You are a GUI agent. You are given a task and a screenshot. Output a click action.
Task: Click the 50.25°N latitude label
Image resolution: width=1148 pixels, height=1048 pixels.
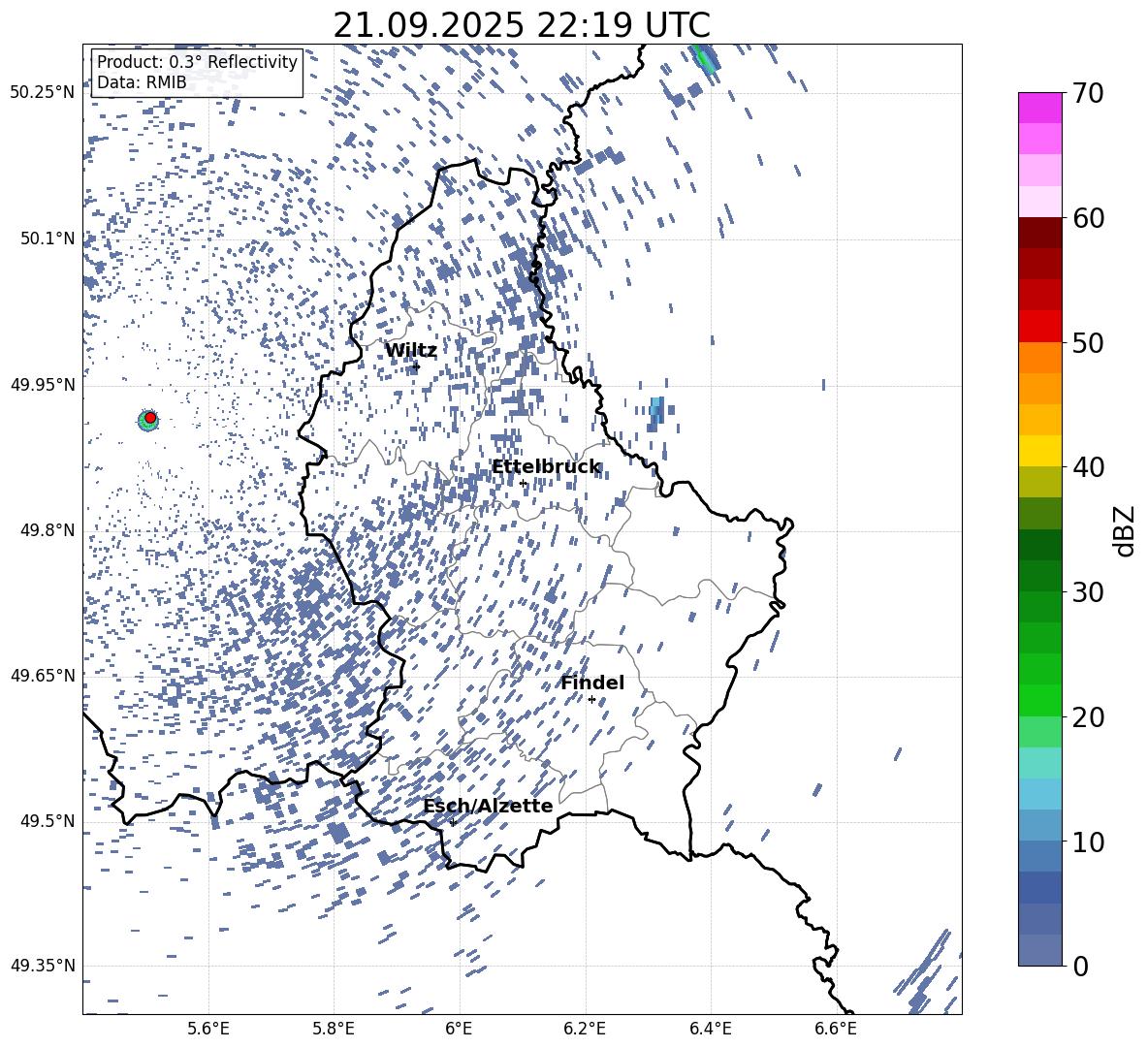click(x=43, y=93)
